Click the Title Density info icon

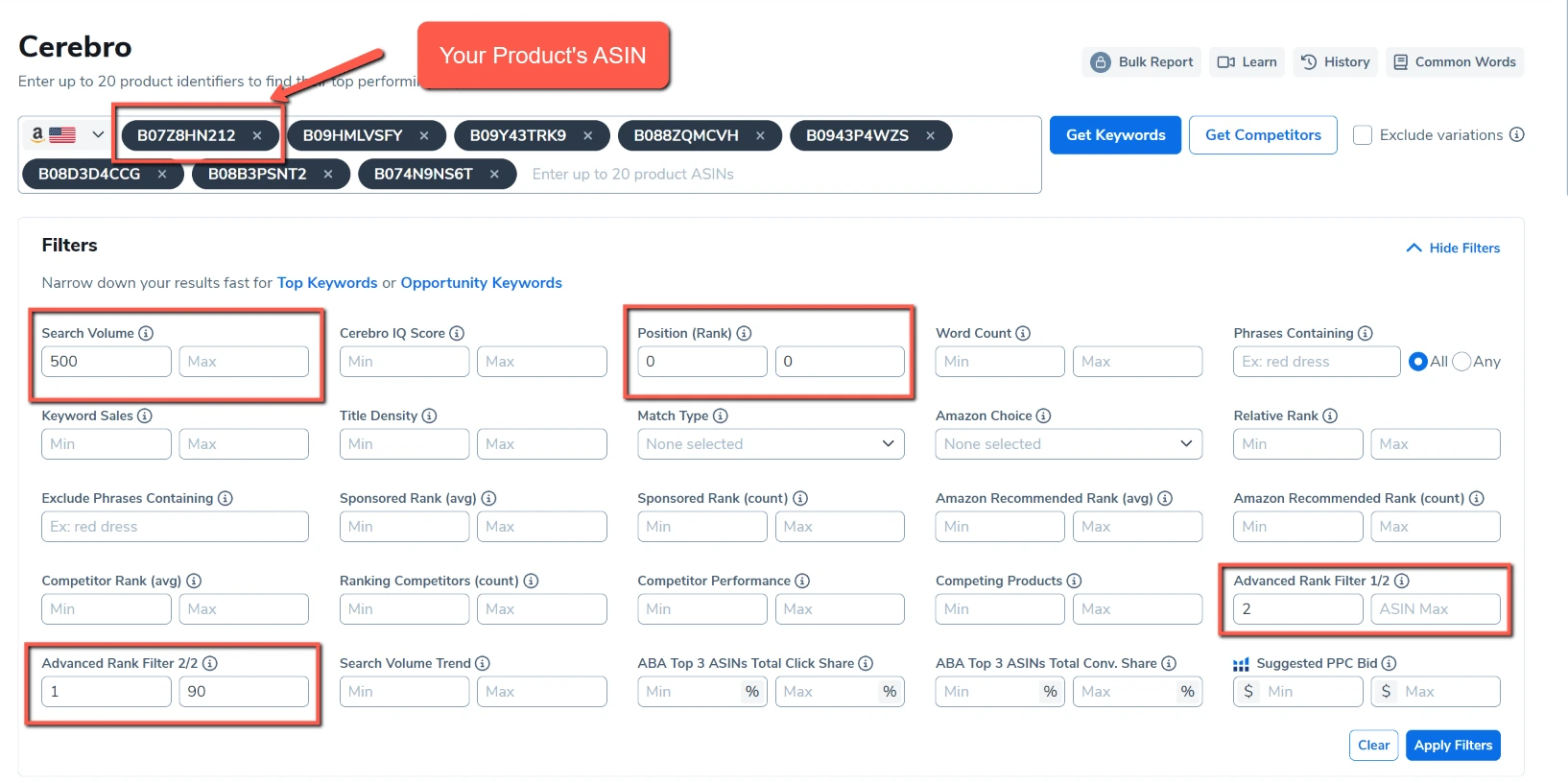pos(429,415)
